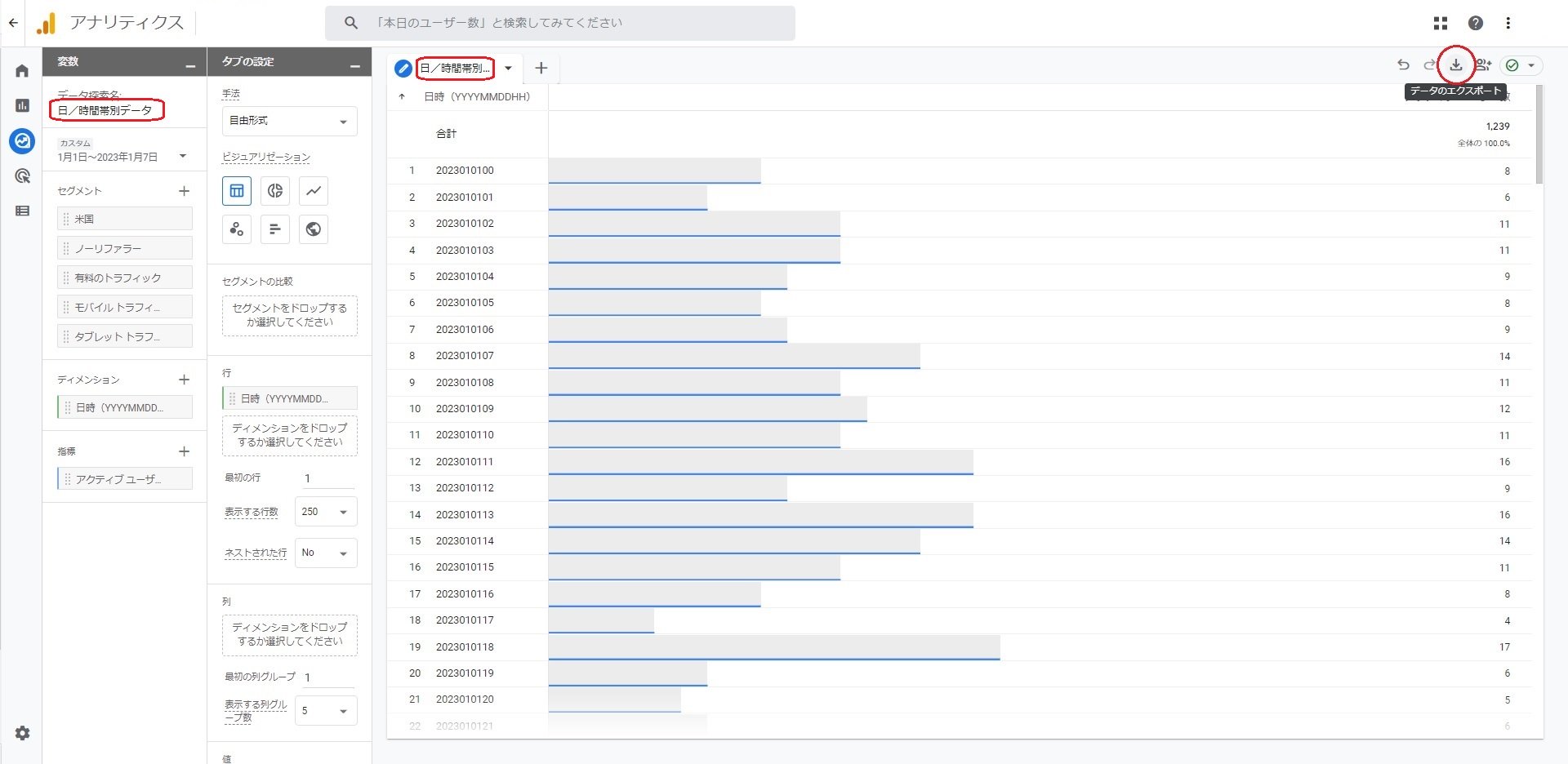Click the column dimension drop zone
The height and width of the screenshot is (764, 1568).
pos(290,634)
